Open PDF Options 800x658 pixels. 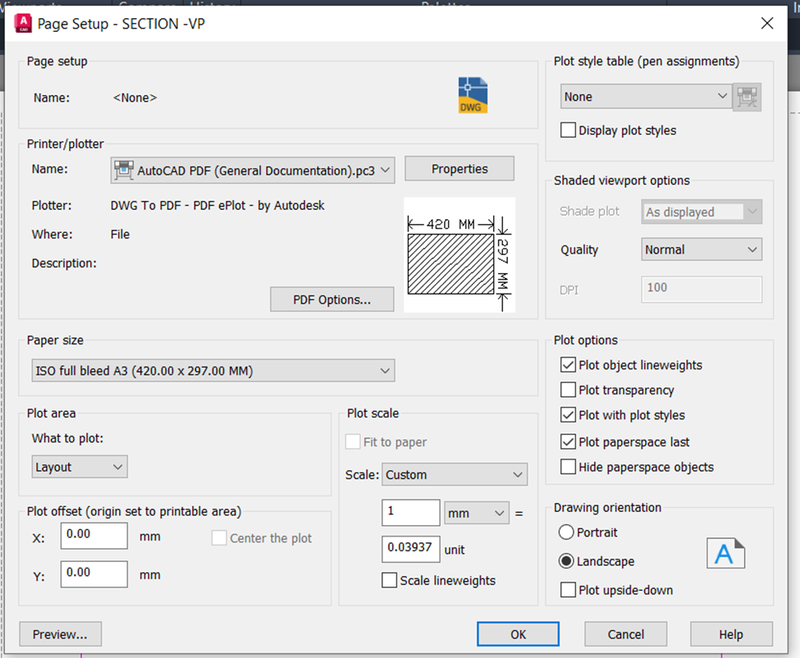(332, 299)
